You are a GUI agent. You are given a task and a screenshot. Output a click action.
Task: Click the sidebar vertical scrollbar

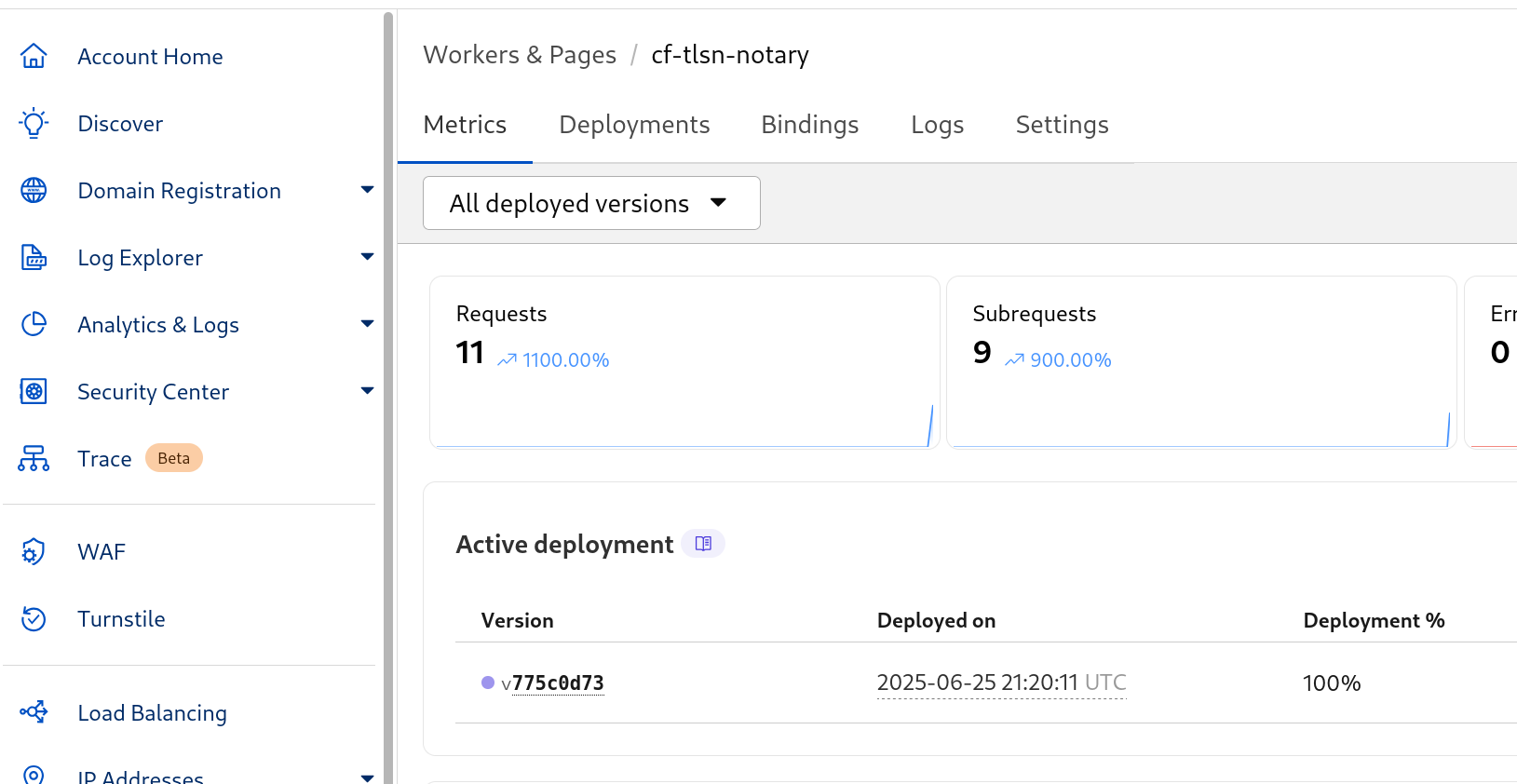[388, 397]
